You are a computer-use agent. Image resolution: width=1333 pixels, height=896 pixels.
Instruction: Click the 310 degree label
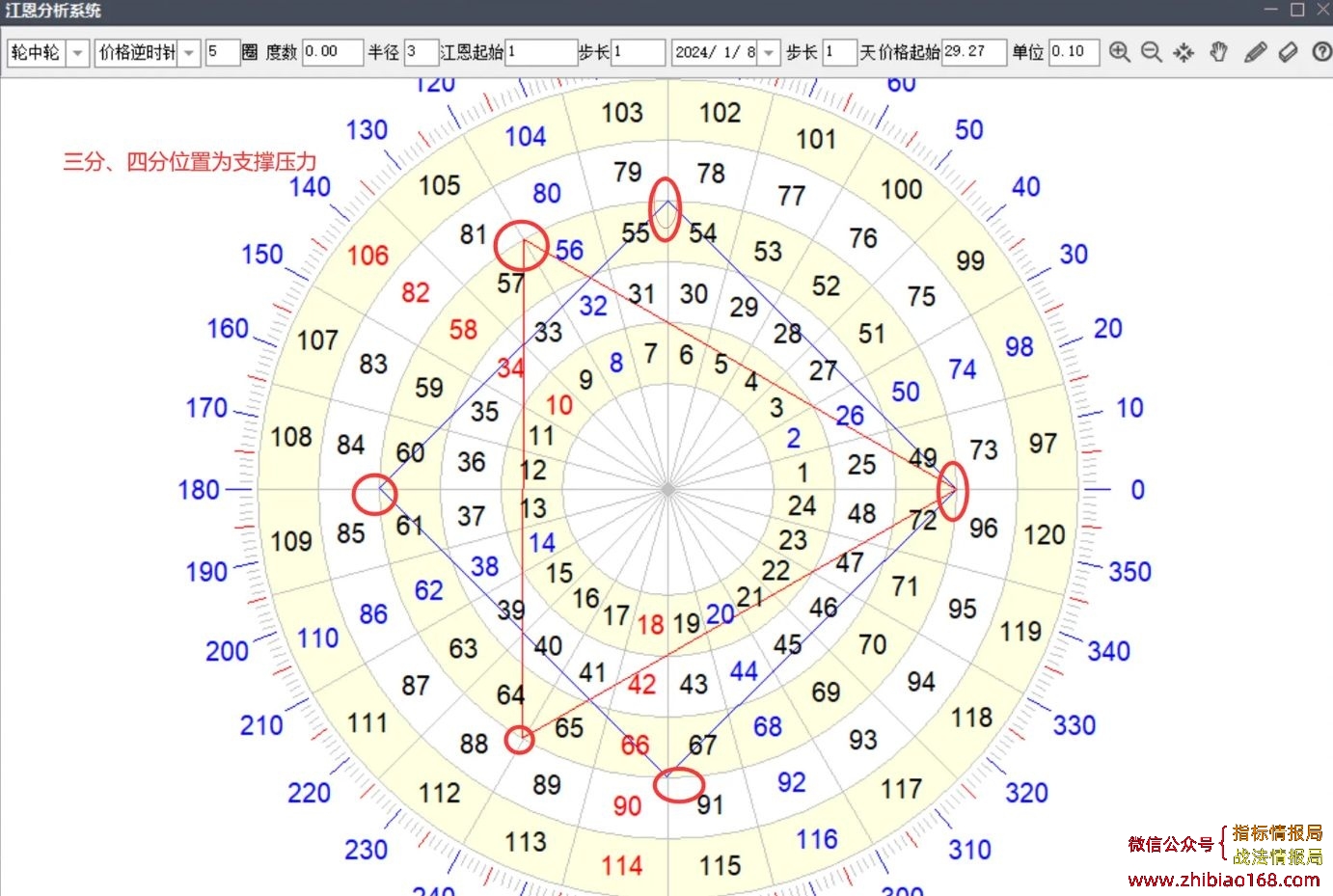click(969, 850)
